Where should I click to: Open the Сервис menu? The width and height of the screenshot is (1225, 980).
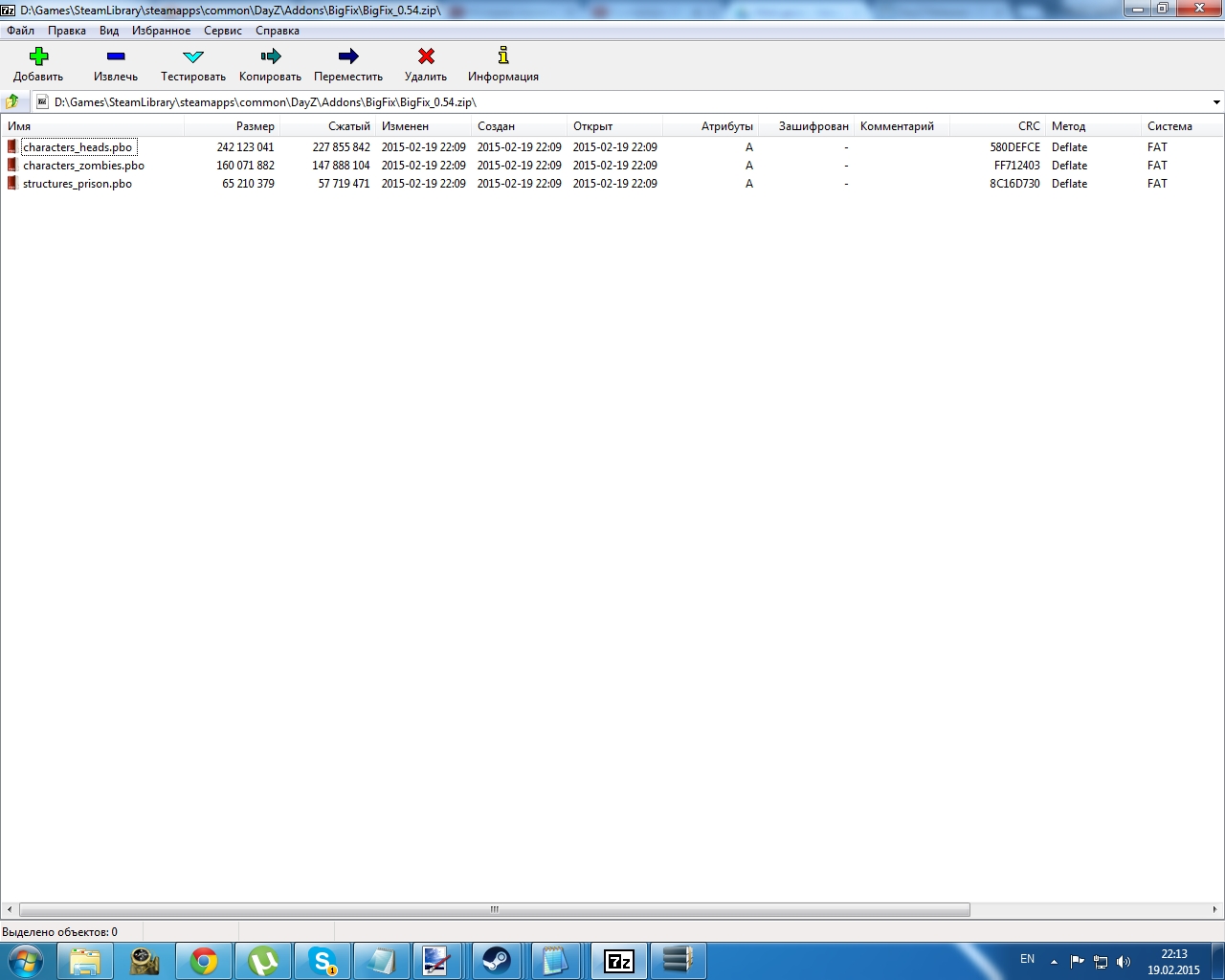tap(222, 31)
